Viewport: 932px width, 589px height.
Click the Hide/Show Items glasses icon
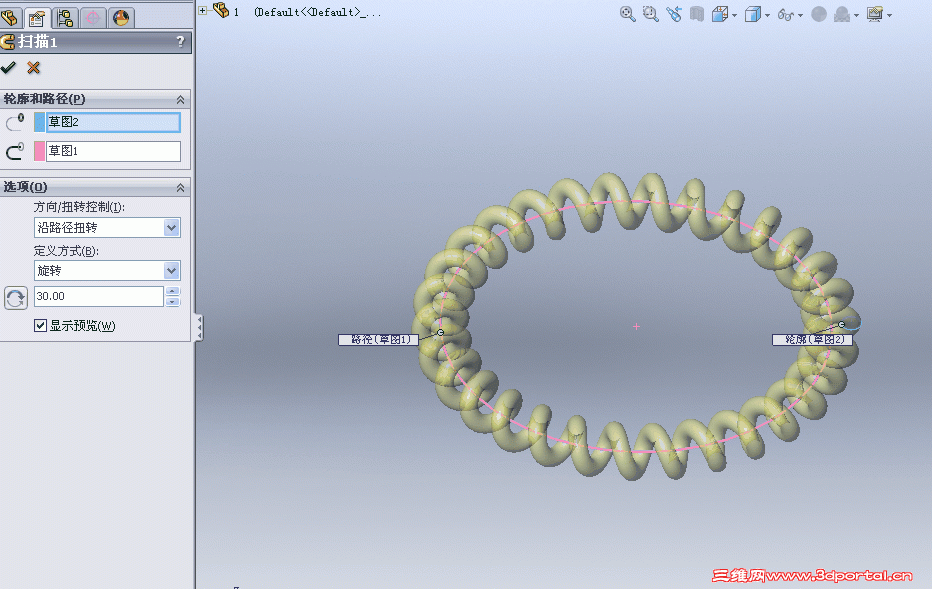(x=785, y=15)
